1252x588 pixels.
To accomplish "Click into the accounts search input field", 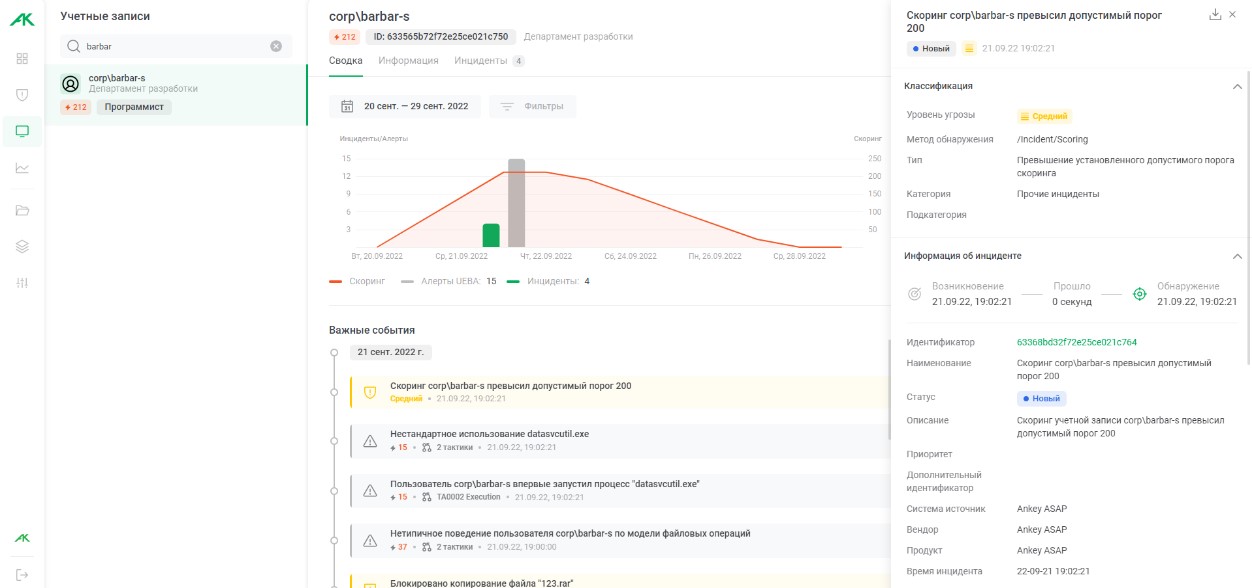I will click(x=170, y=46).
